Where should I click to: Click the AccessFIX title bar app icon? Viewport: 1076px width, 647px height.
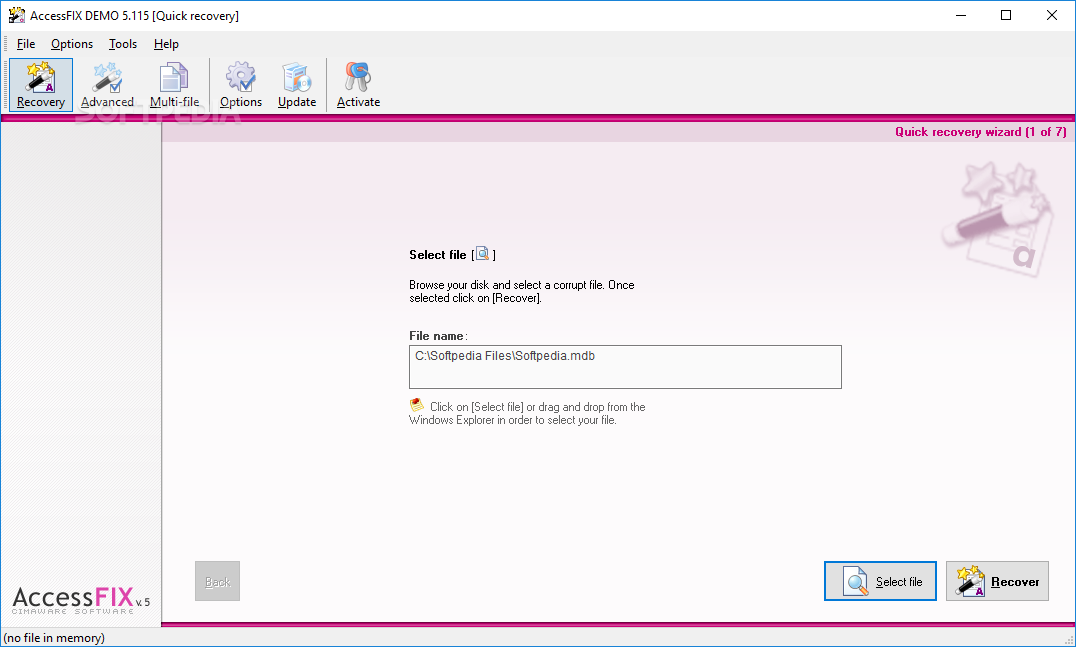pos(16,15)
